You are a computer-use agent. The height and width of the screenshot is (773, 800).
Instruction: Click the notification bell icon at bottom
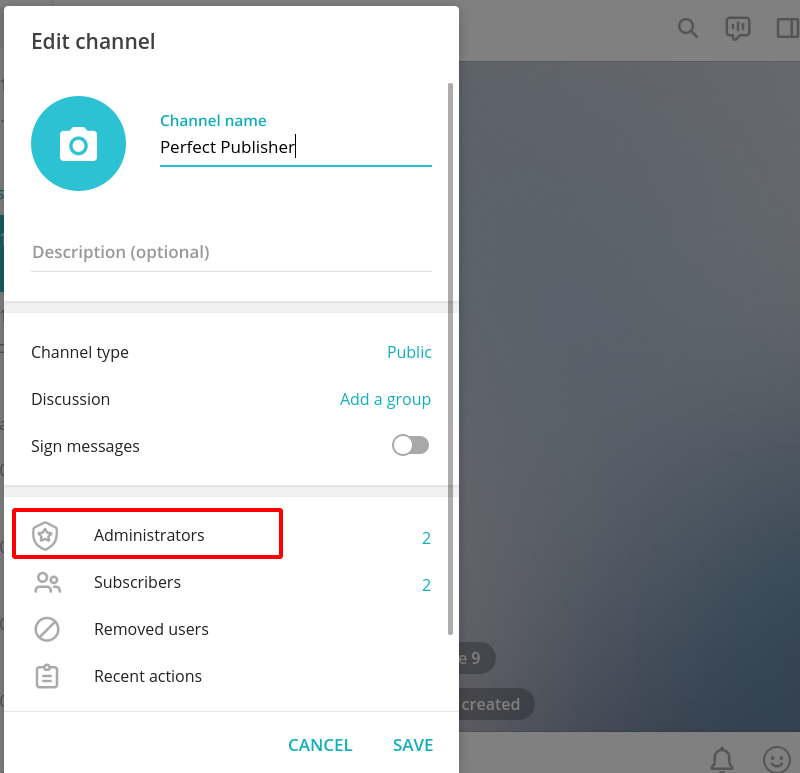[722, 759]
